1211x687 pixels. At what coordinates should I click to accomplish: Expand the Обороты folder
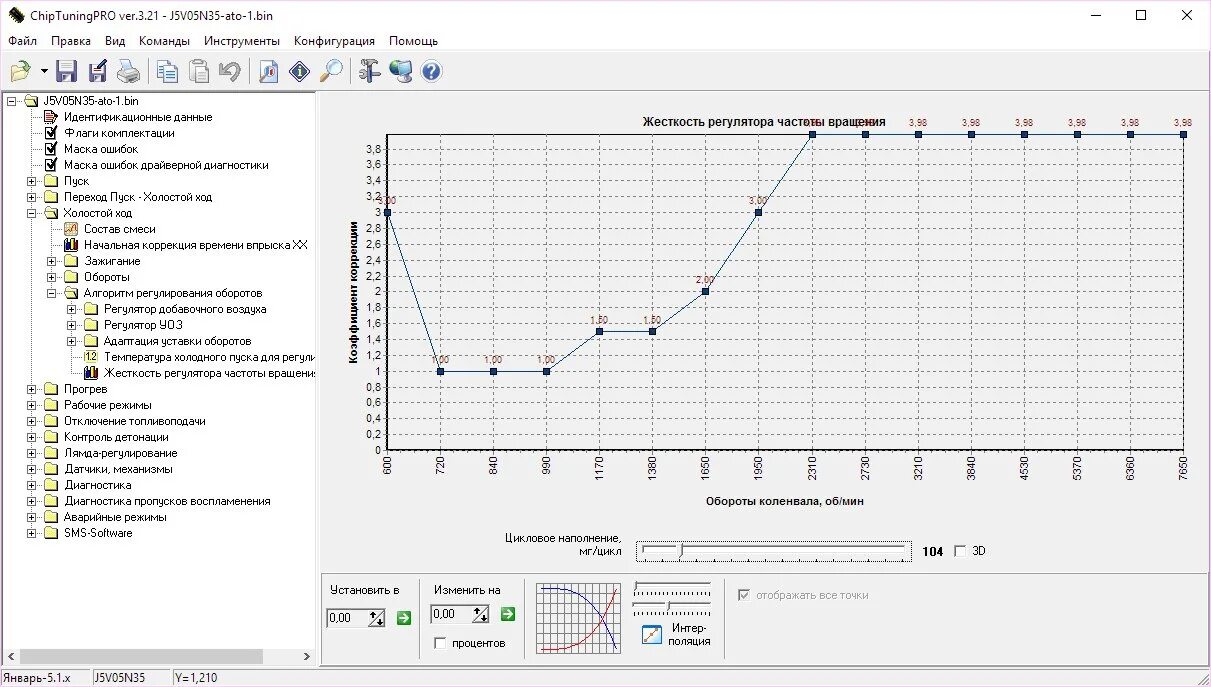52,277
